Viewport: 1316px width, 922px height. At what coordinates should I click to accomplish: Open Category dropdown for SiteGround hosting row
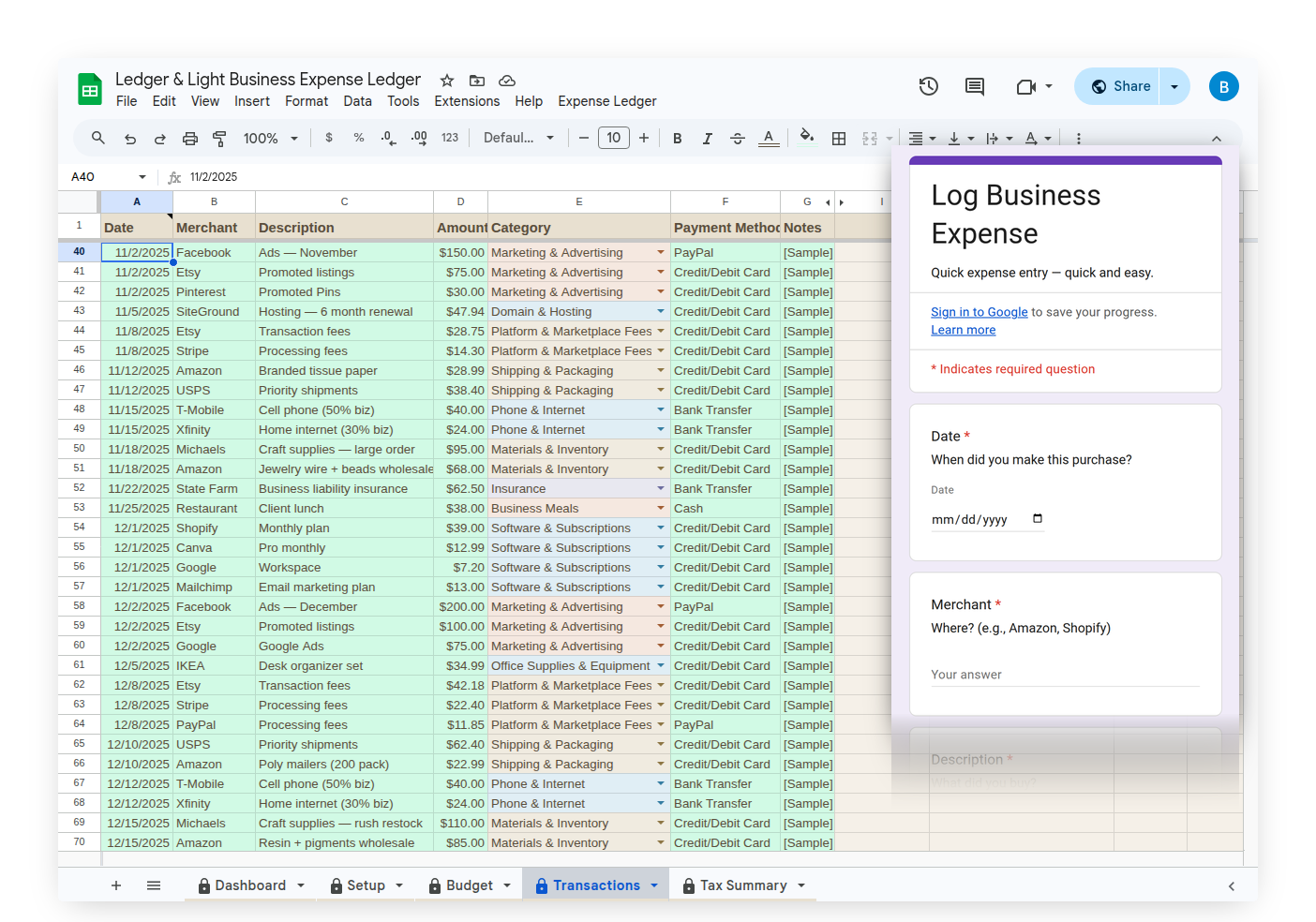tap(661, 311)
